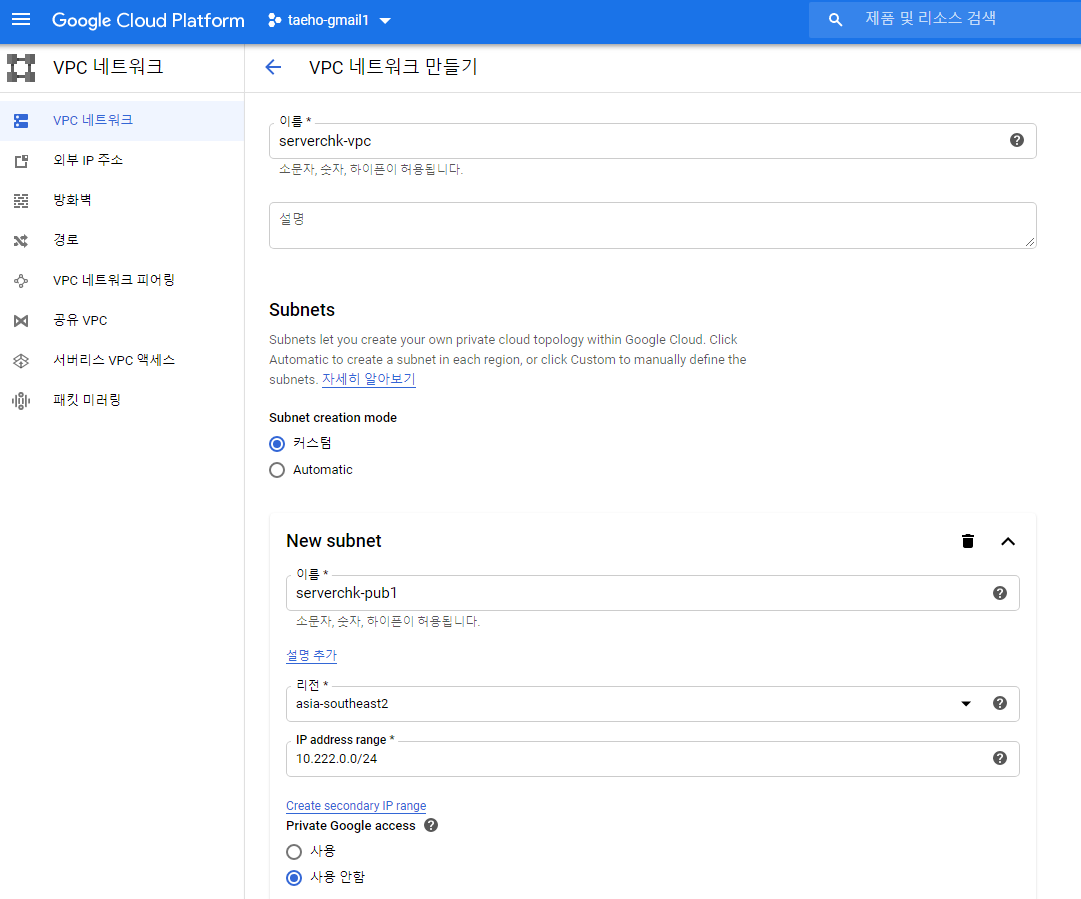Image resolution: width=1081 pixels, height=899 pixels.
Task: Open help for the subnet name field
Action: coord(1000,594)
